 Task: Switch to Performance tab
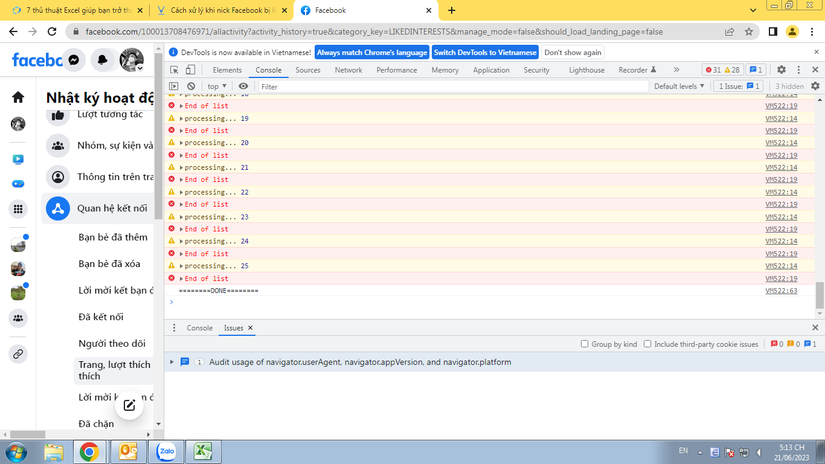pyautogui.click(x=397, y=70)
